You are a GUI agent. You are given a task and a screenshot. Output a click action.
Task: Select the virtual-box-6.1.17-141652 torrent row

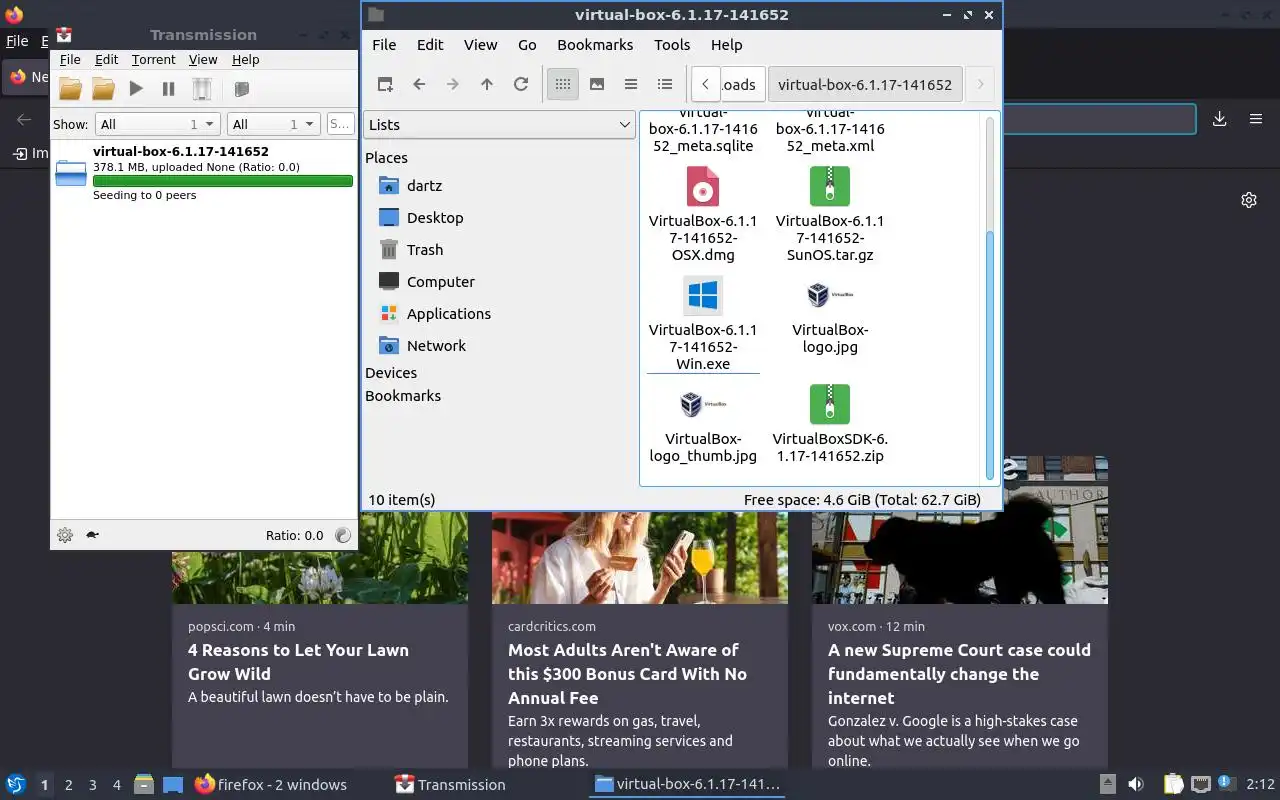coord(204,173)
